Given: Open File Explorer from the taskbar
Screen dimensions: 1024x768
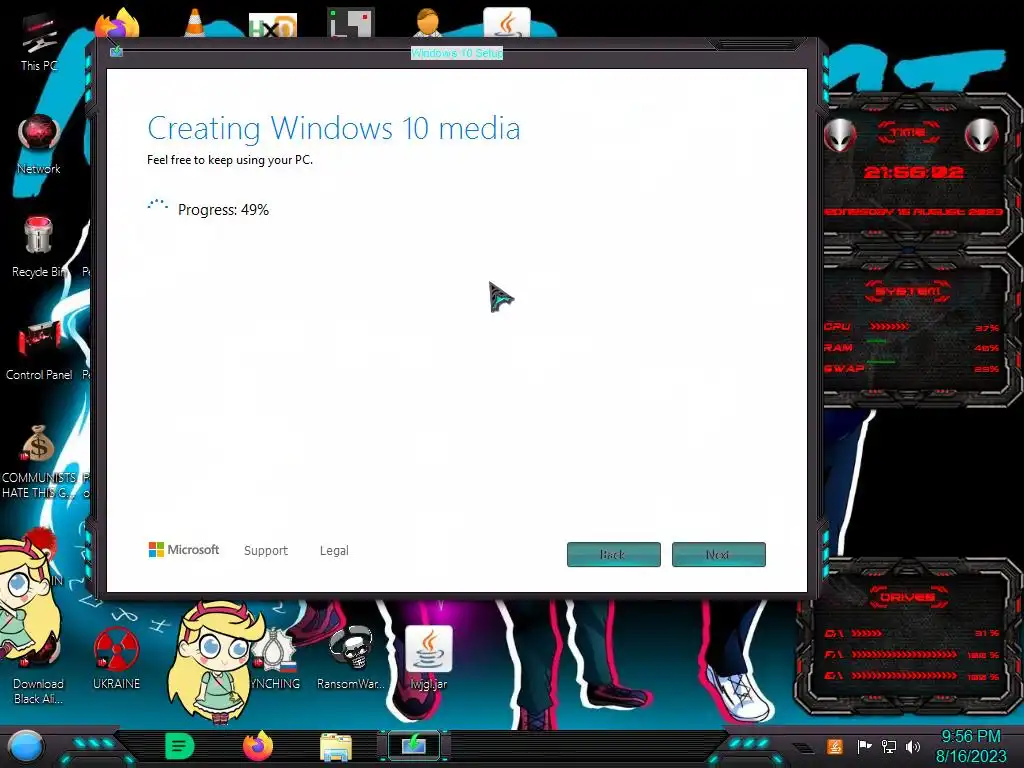Looking at the screenshot, I should 336,747.
